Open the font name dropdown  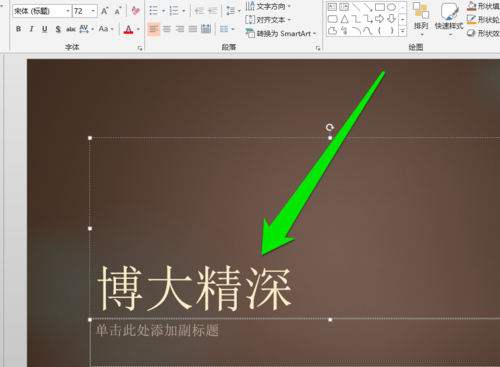pyautogui.click(x=68, y=11)
